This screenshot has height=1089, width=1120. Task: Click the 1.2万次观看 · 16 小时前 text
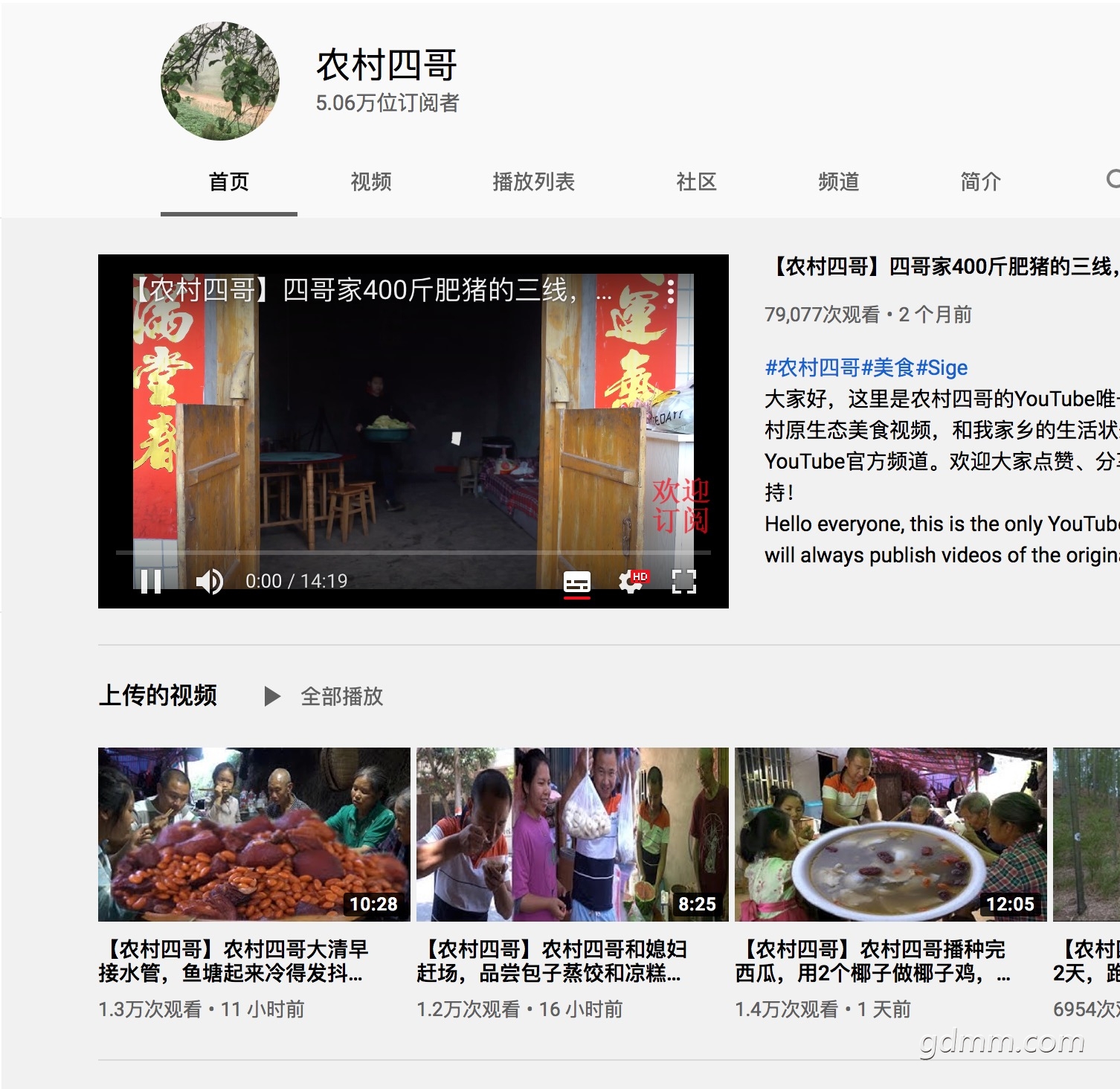point(520,1009)
